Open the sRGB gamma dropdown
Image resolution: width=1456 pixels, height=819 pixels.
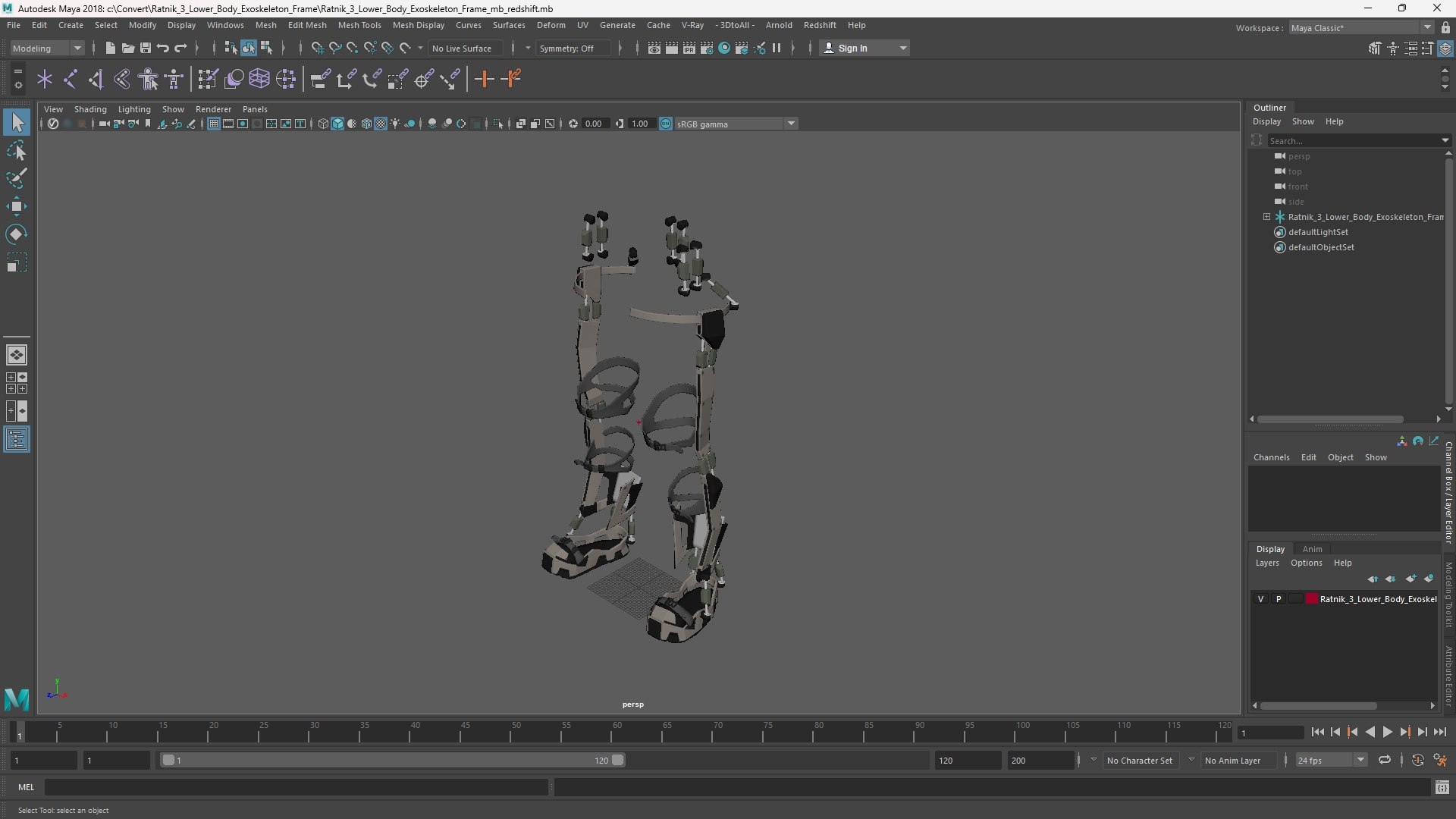click(736, 124)
